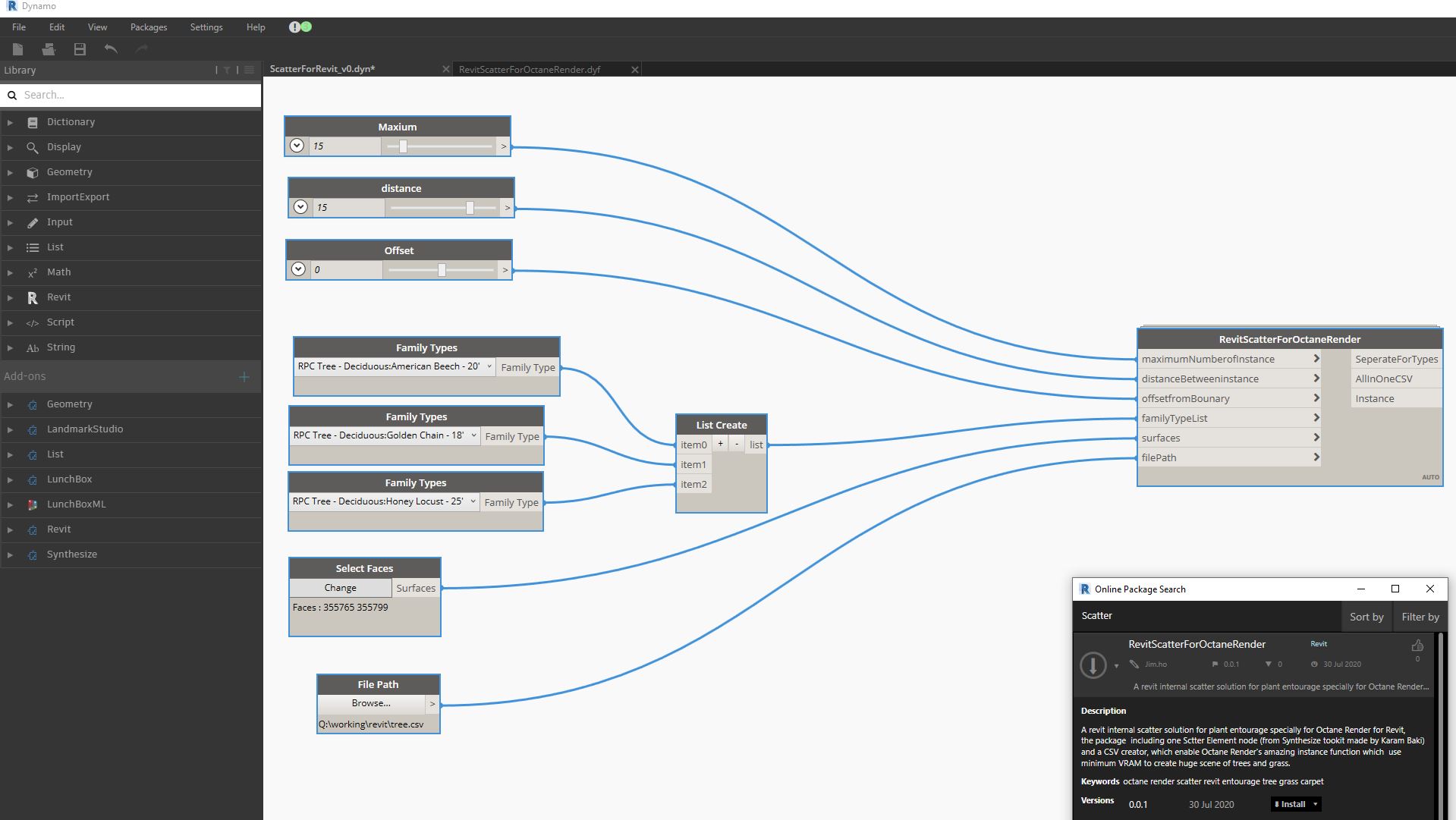Focus the Library search field
Screen dimensions: 1456x820
[131, 95]
